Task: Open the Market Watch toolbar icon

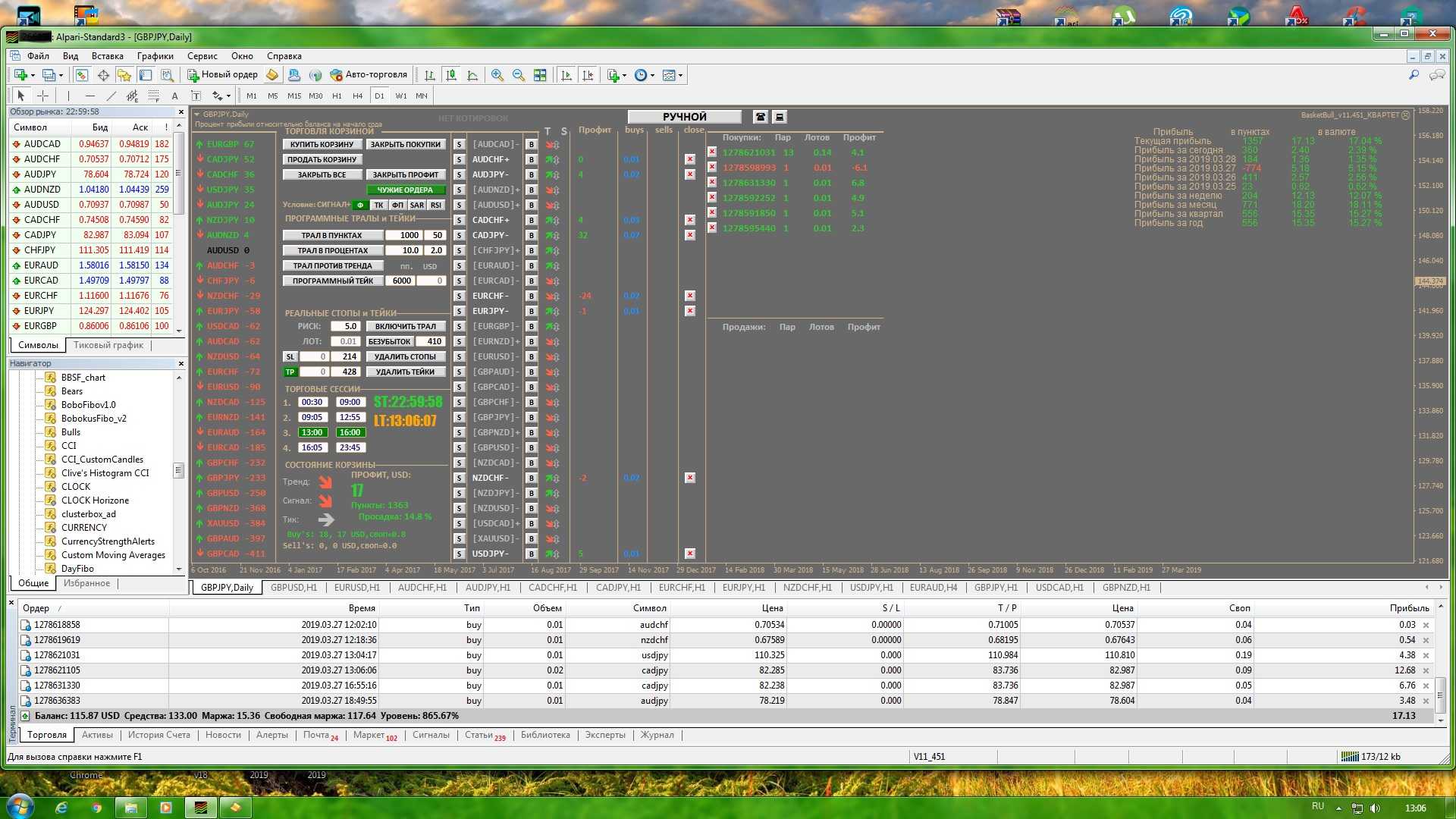Action: click(82, 75)
